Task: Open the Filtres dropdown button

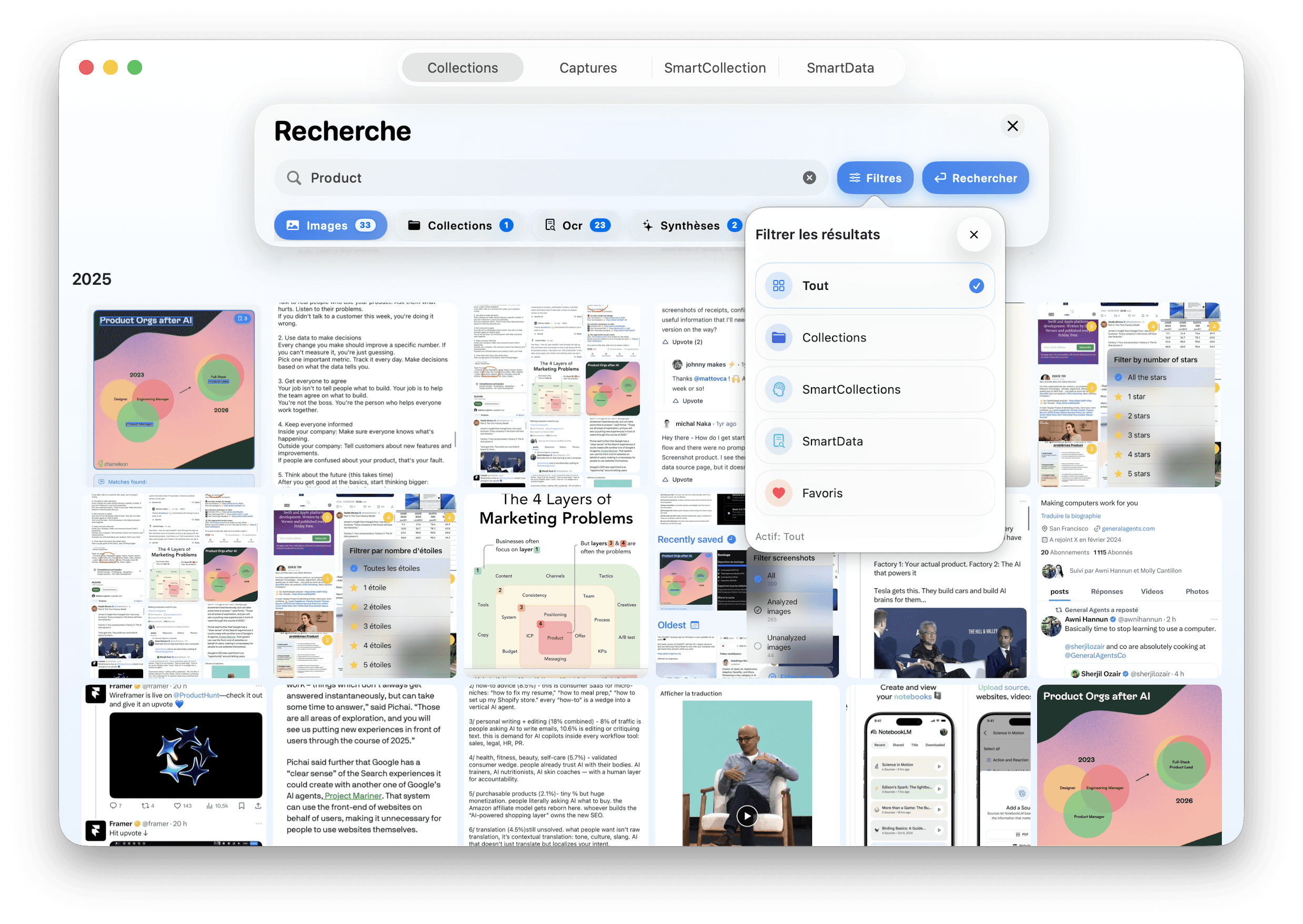Action: pyautogui.click(x=875, y=178)
